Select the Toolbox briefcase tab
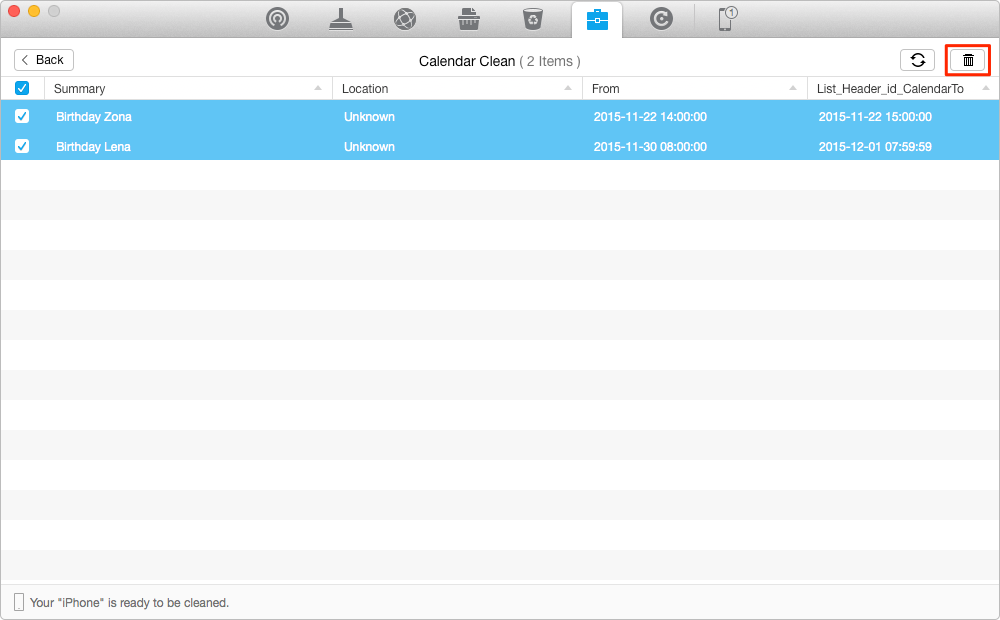The height and width of the screenshot is (620, 1000). pos(597,20)
